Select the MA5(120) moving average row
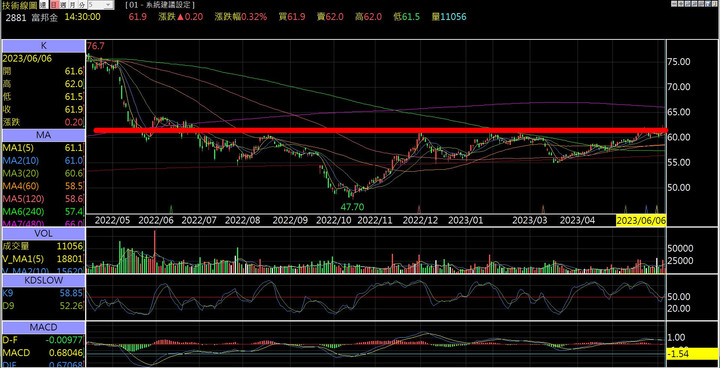The image size is (720, 368). 44,199
